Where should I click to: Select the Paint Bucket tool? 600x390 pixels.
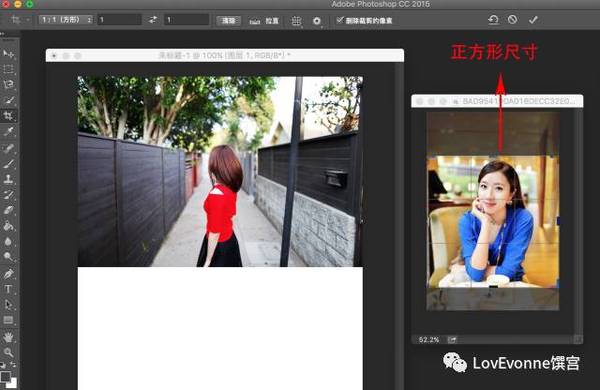click(8, 226)
